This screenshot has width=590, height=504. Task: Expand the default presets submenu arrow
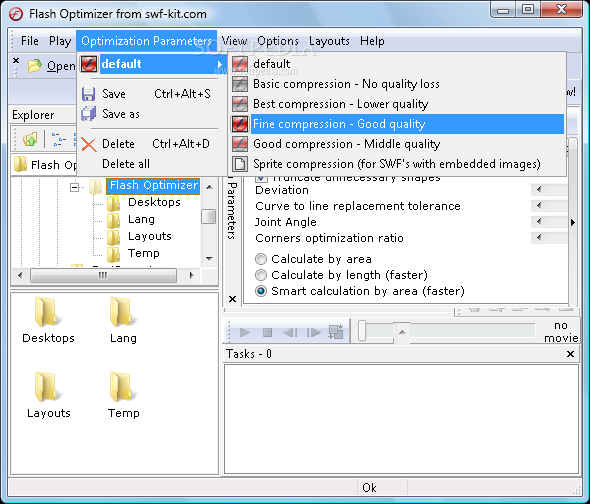click(x=220, y=64)
